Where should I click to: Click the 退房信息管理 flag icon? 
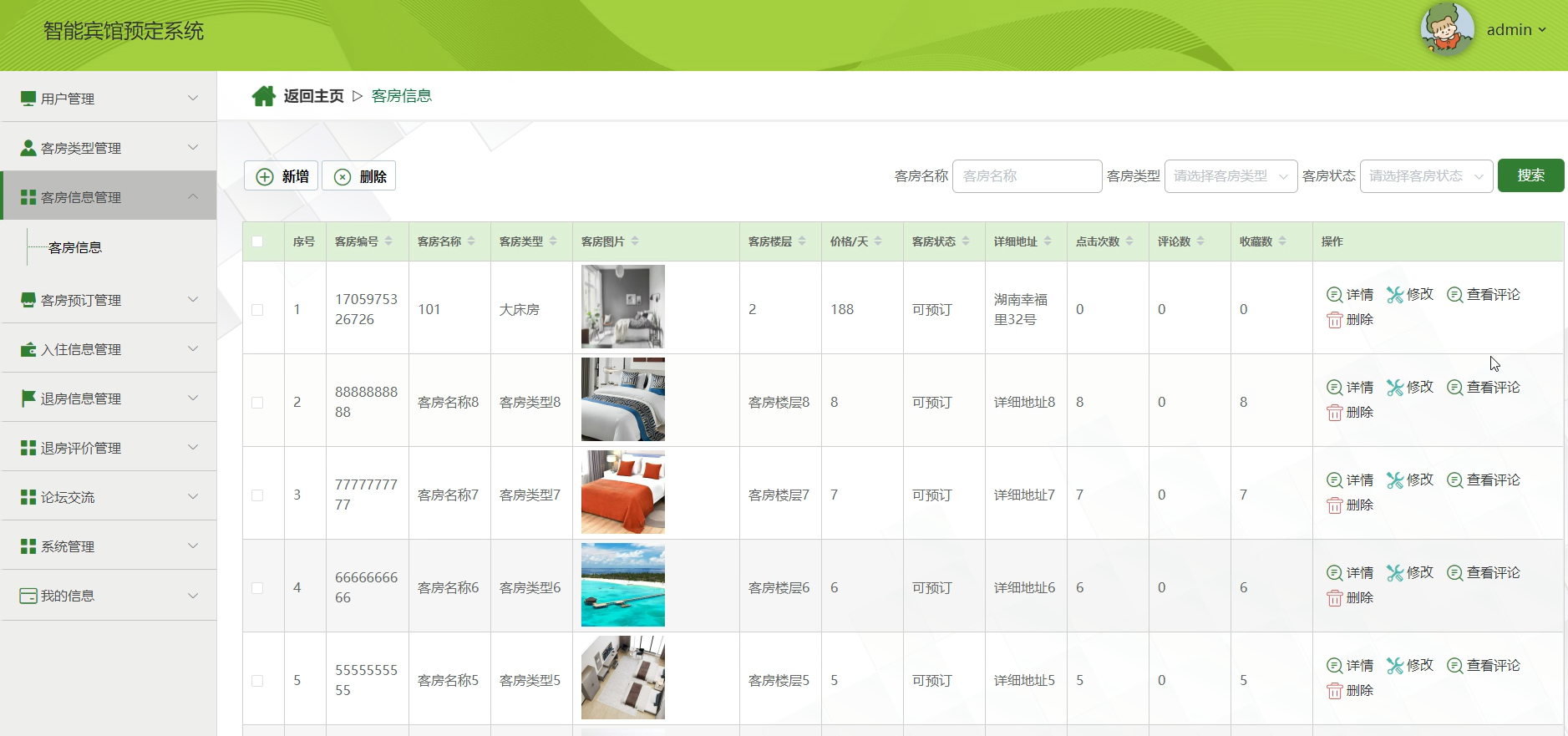pos(28,398)
